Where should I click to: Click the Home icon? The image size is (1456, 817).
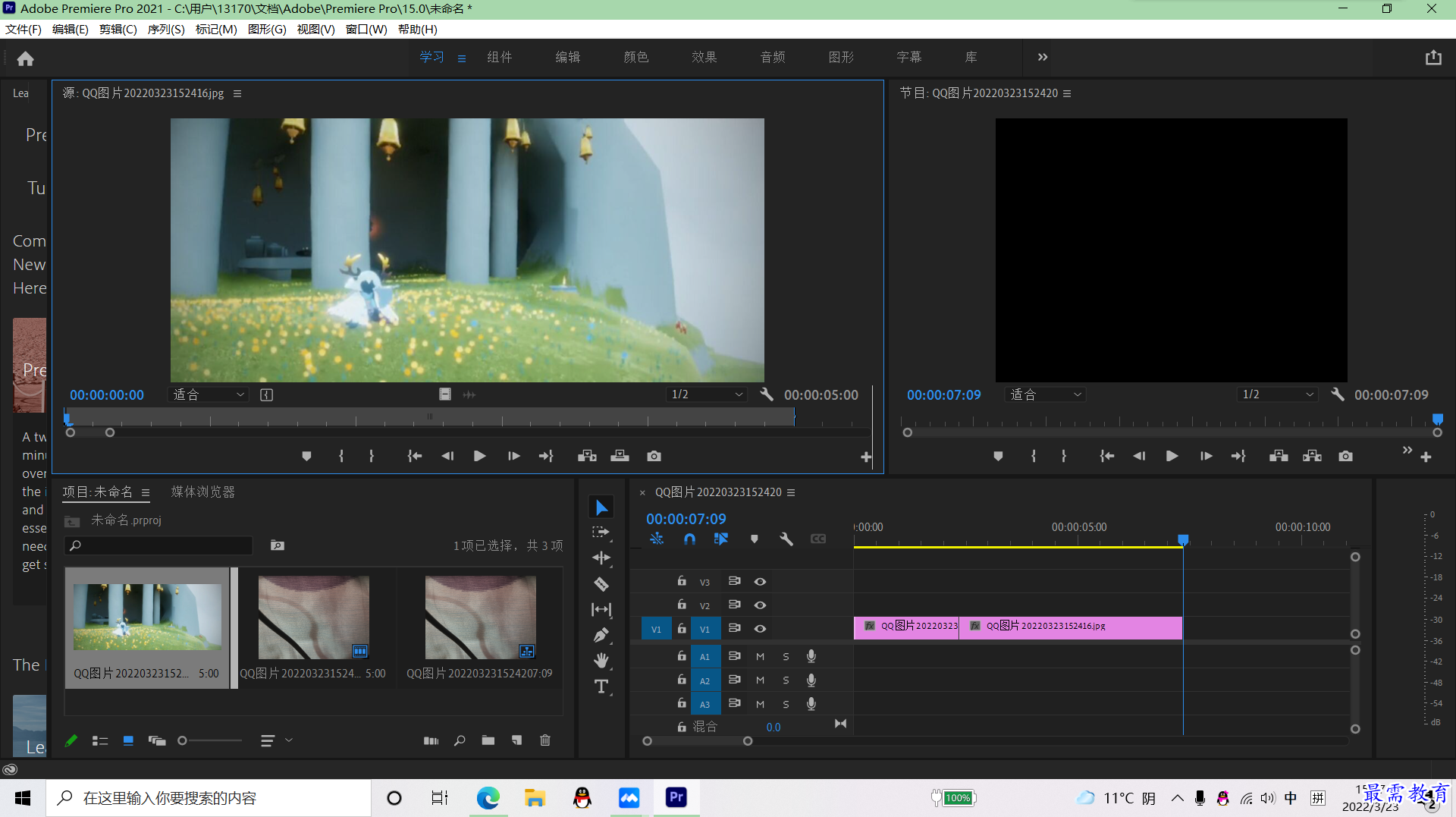point(26,58)
